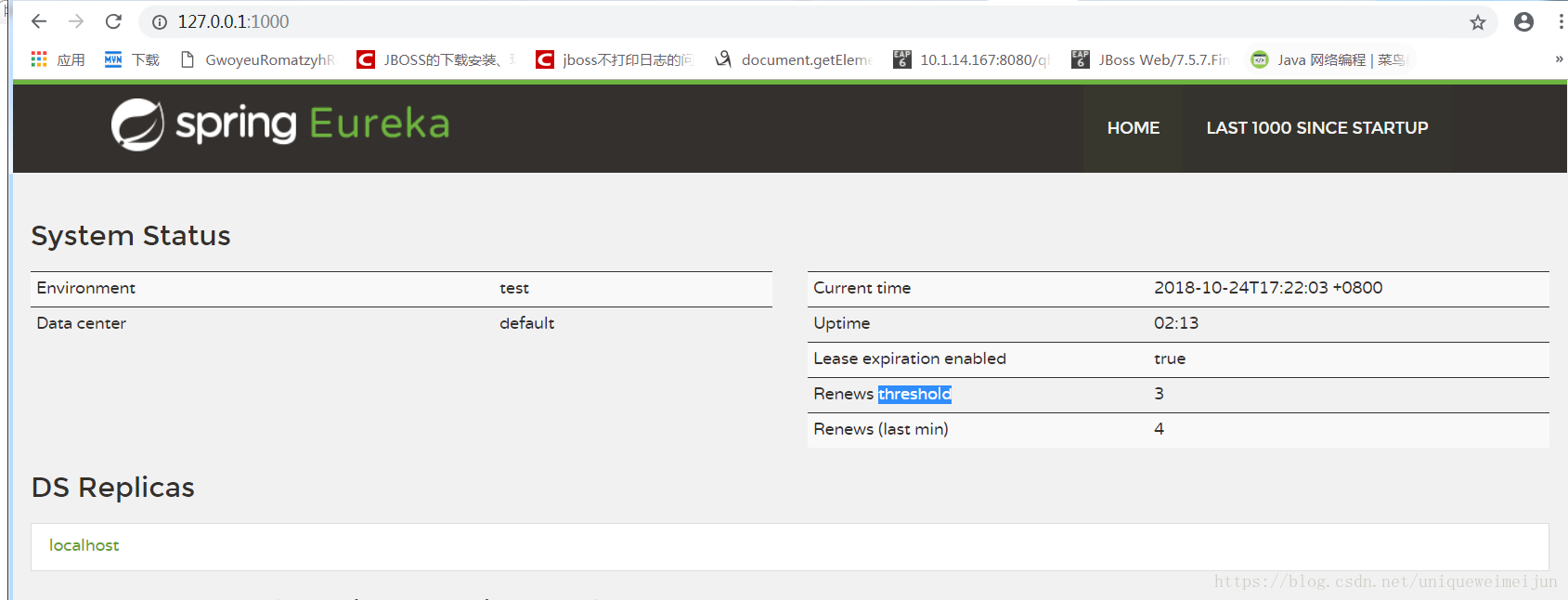
Task: Click the Renews threshold value 3
Action: pyautogui.click(x=1159, y=394)
